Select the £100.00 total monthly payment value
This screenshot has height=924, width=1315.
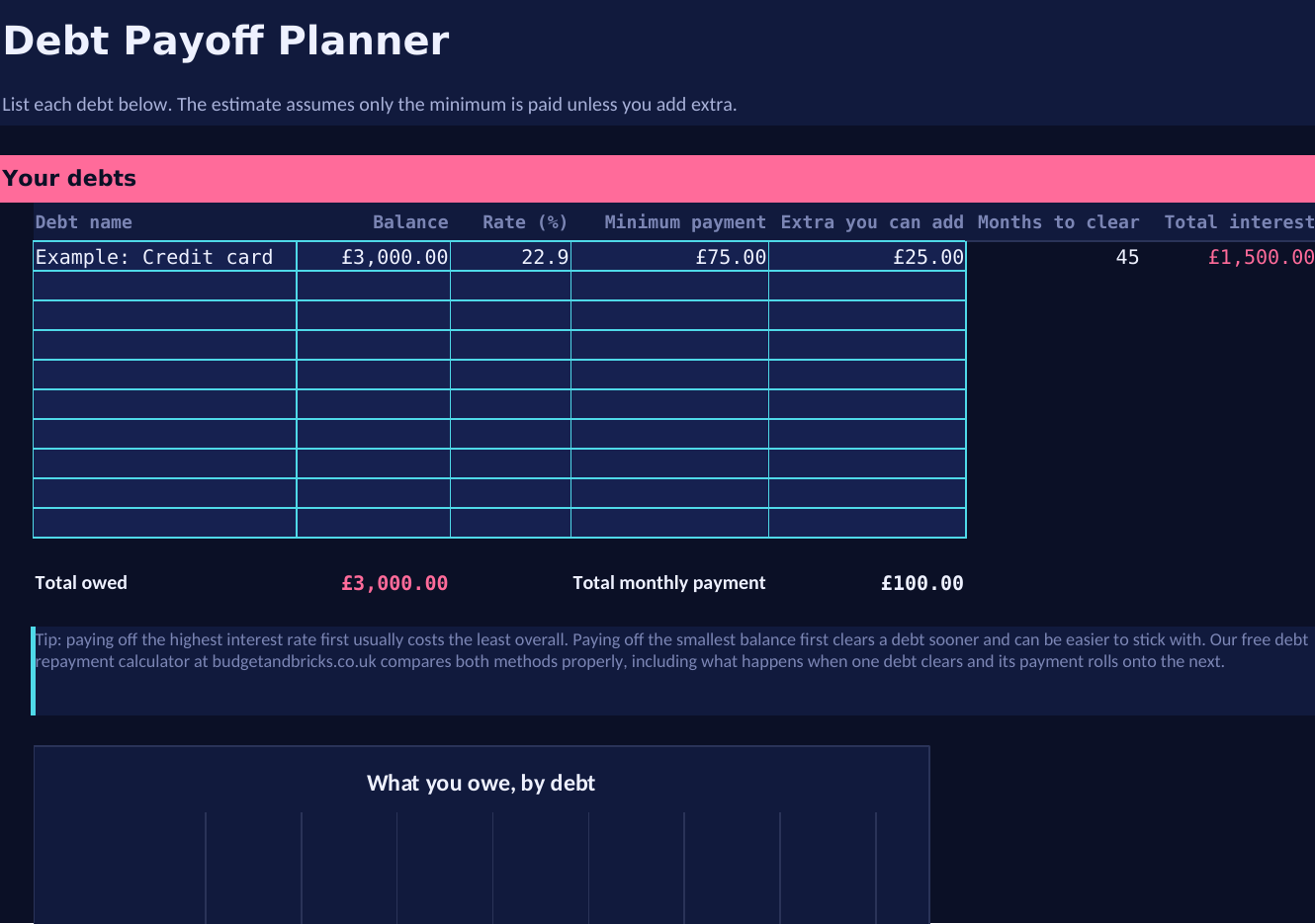pos(922,583)
